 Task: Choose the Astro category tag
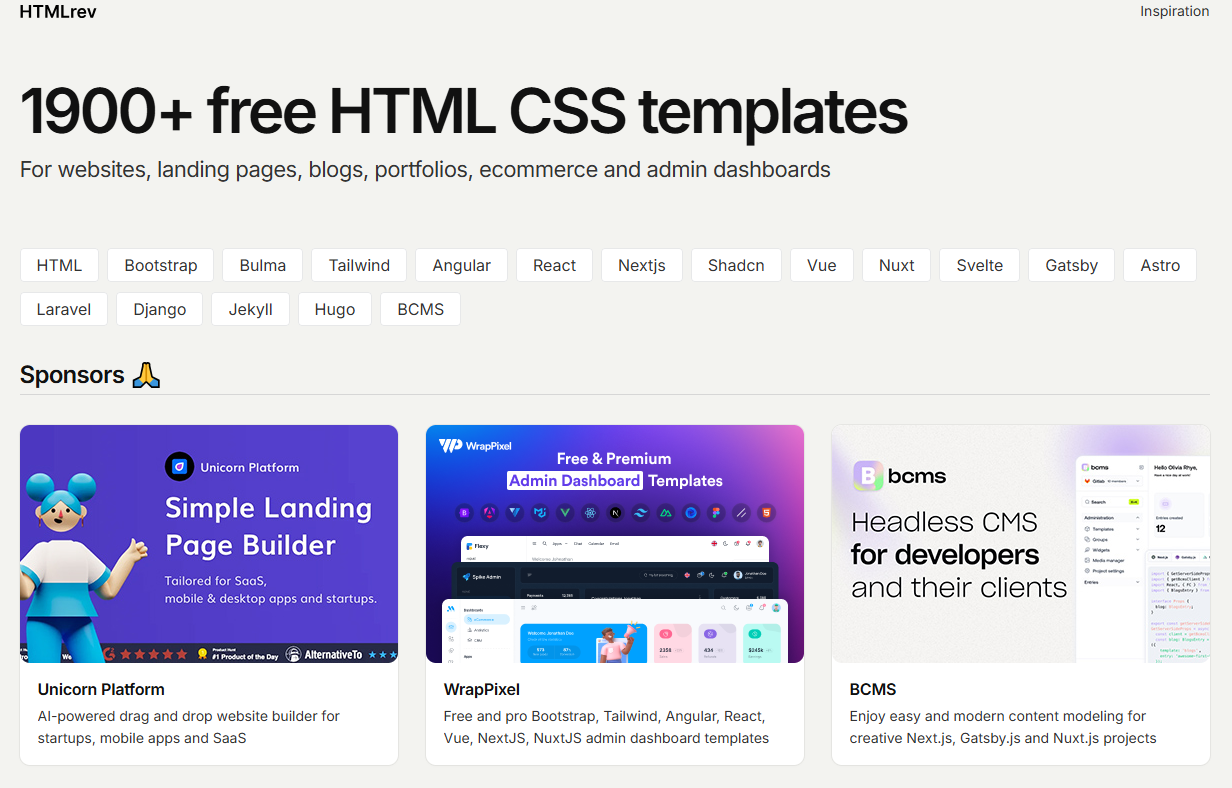tap(1160, 265)
